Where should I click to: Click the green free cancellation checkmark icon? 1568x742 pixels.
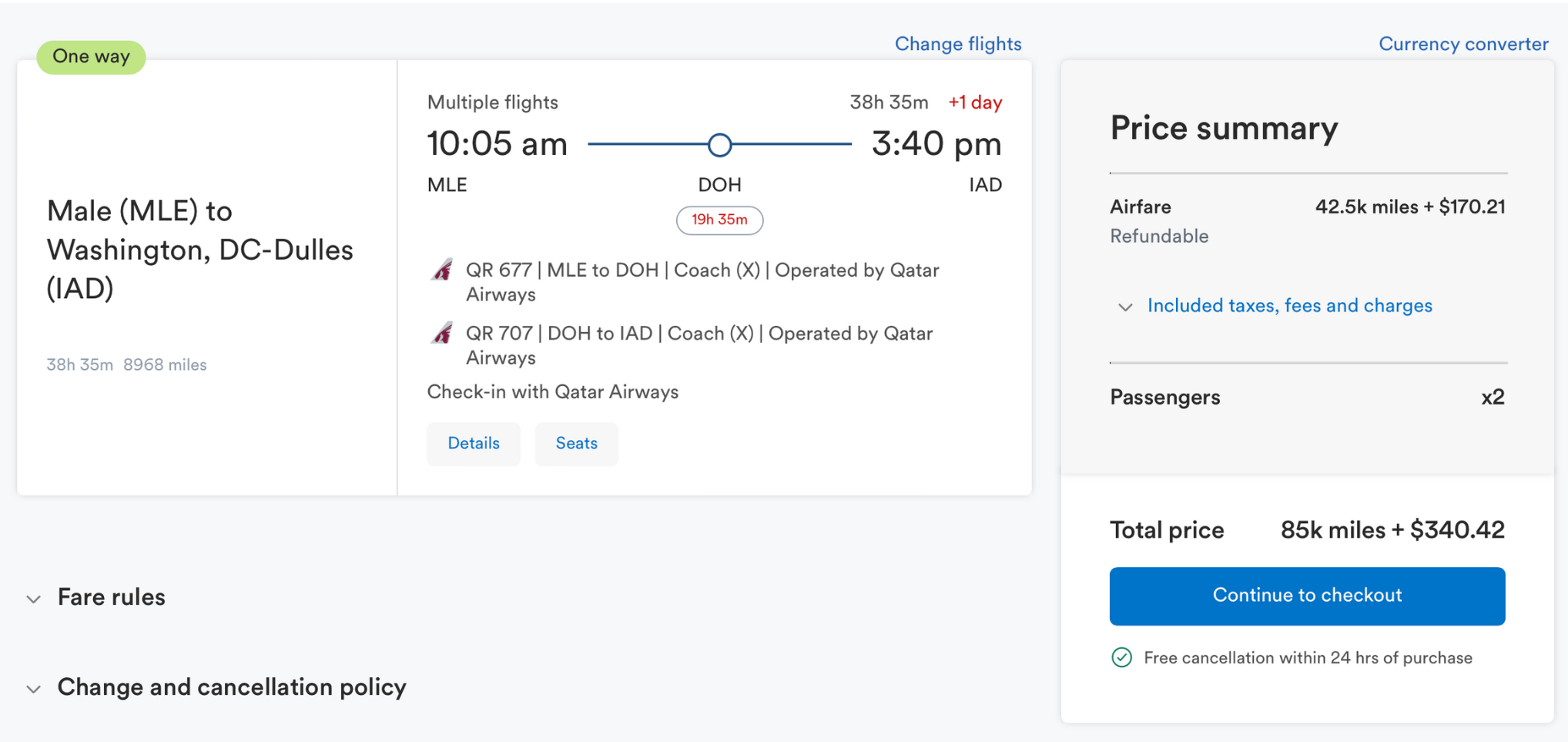tap(1121, 657)
